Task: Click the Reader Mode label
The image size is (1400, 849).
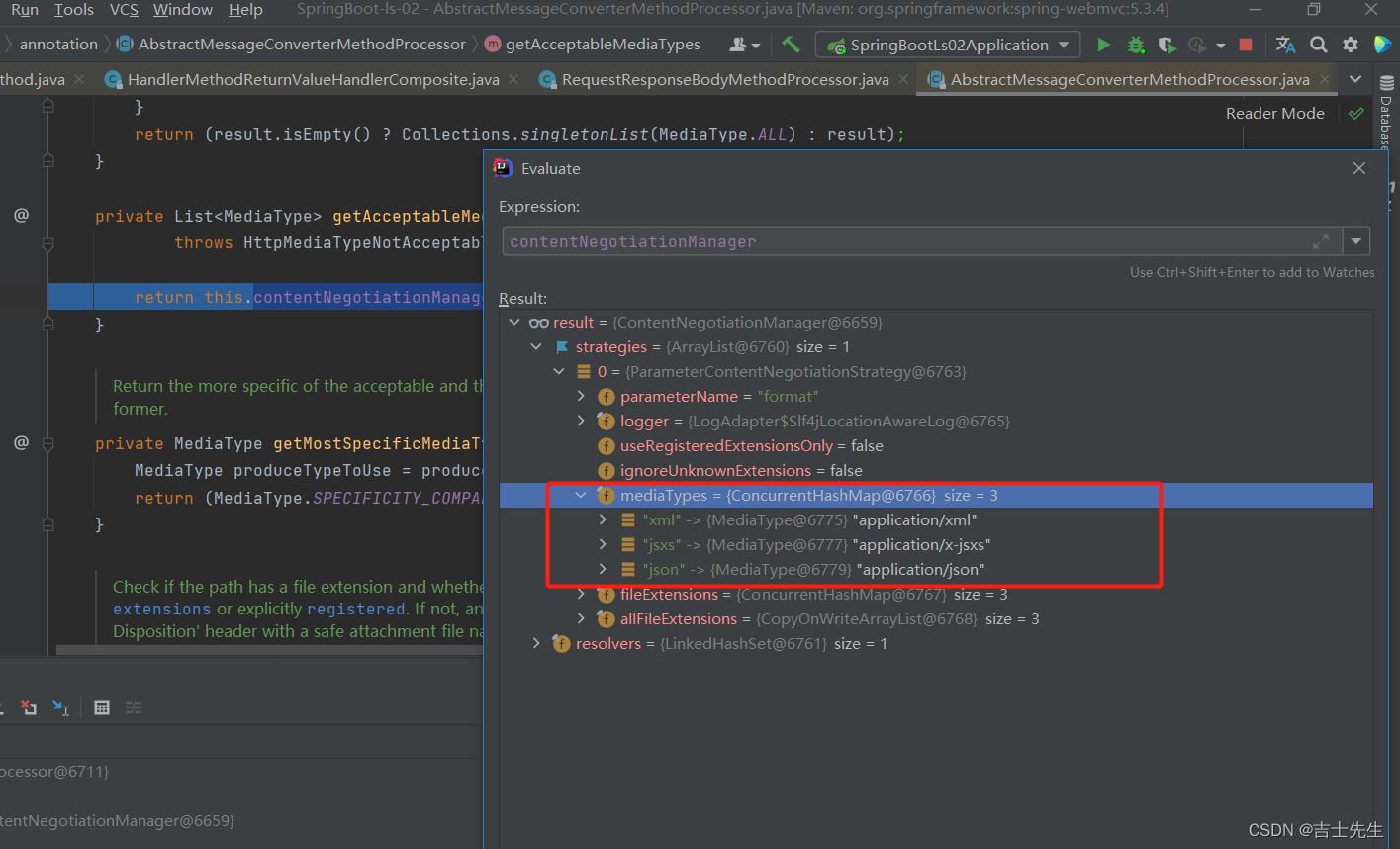Action: coord(1274,114)
